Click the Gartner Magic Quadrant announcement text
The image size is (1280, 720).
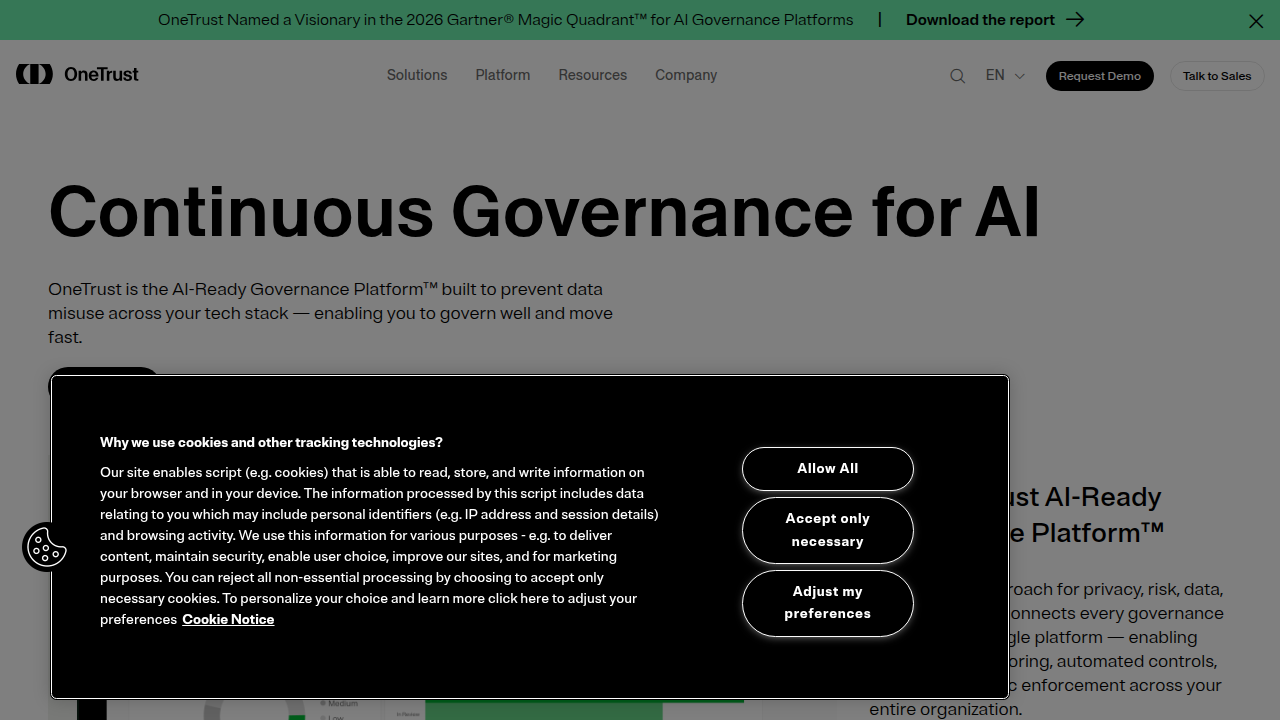click(506, 20)
